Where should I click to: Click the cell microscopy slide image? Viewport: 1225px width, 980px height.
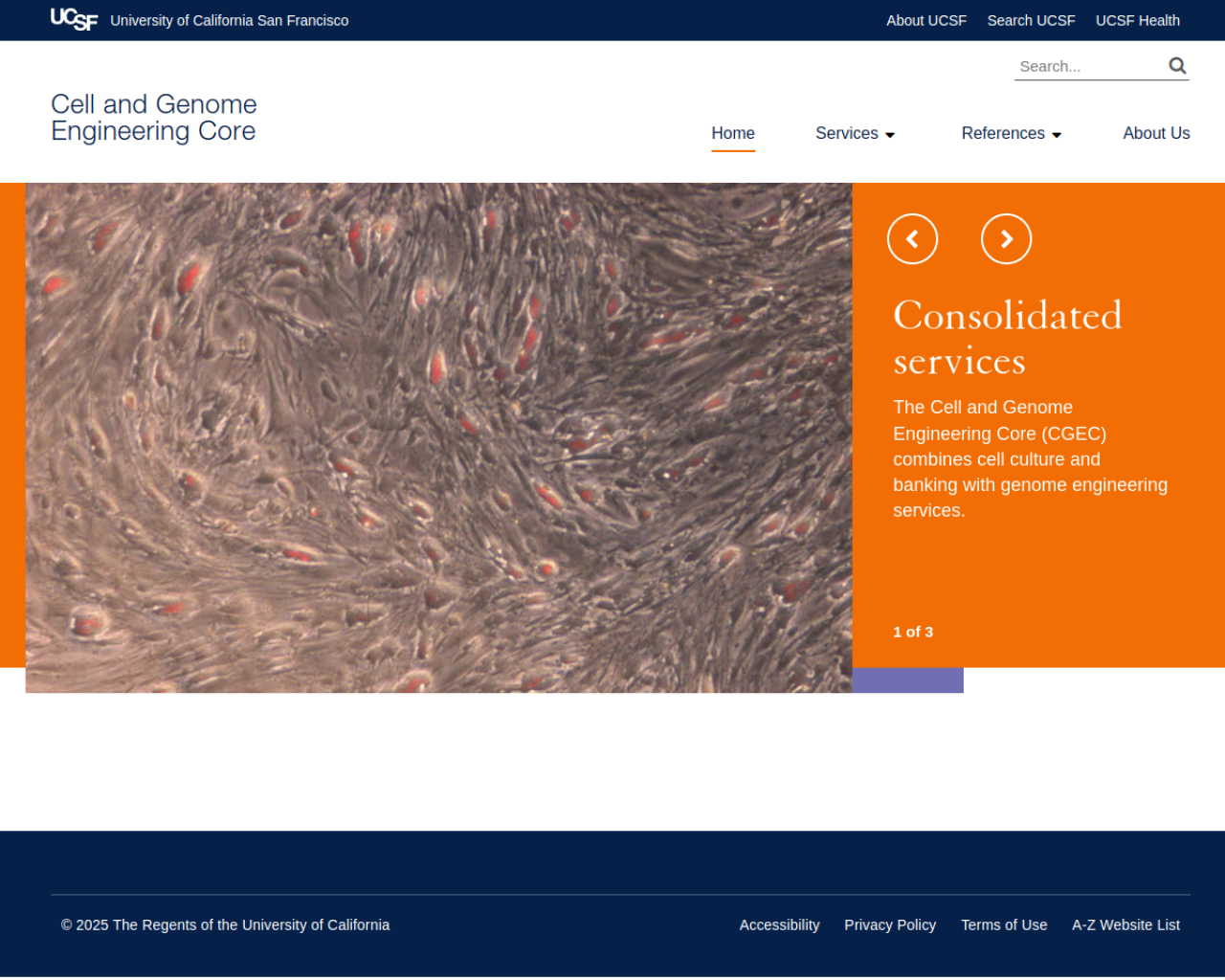tap(438, 437)
